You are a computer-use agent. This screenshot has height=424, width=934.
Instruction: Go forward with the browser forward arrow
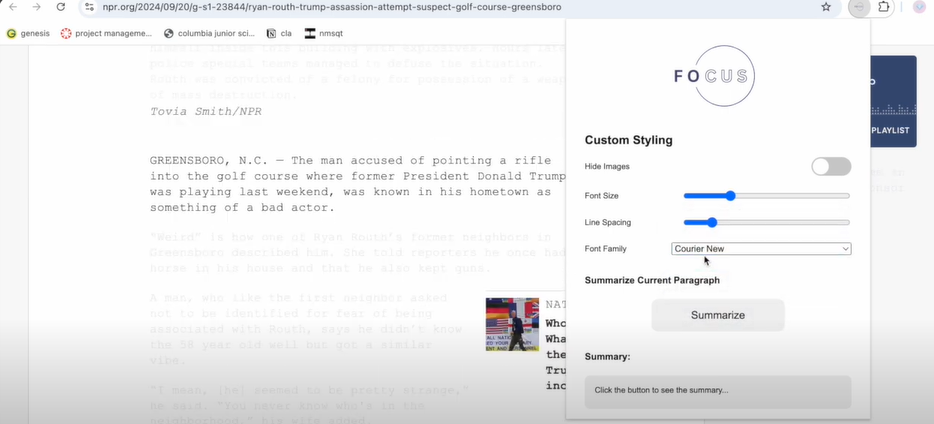click(36, 7)
